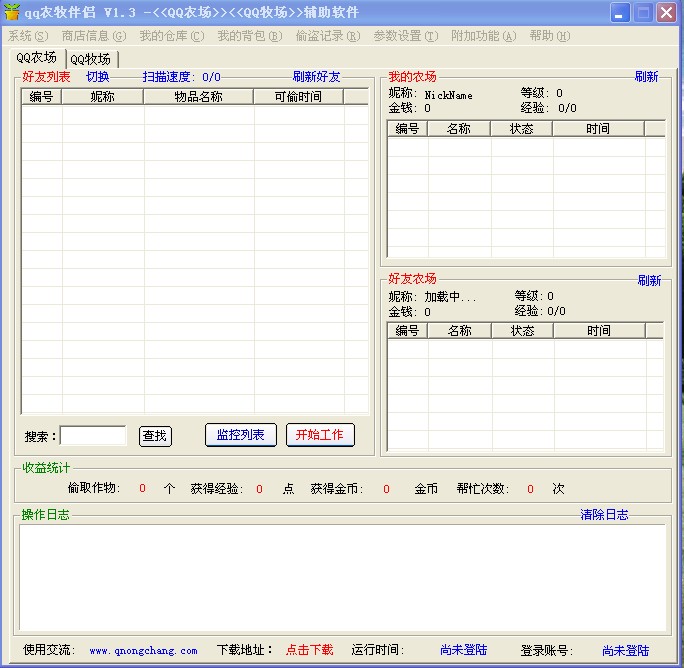
Task: Focus the 搜索 input field
Action: click(x=93, y=435)
